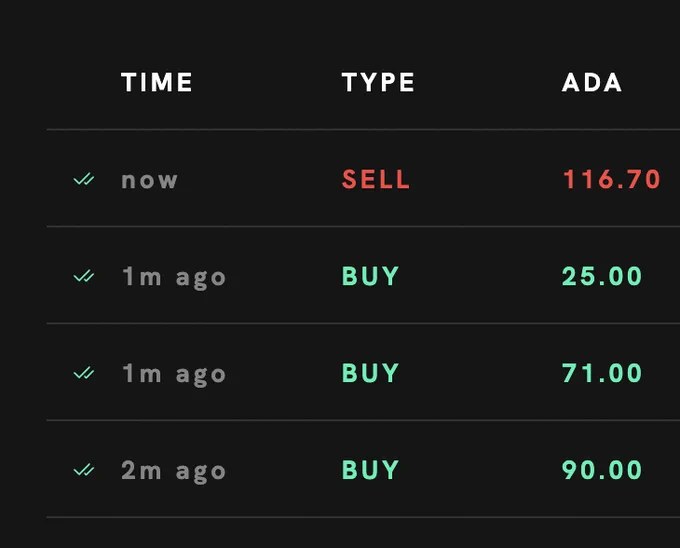
Task: Select the 'now' timestamp
Action: point(149,180)
